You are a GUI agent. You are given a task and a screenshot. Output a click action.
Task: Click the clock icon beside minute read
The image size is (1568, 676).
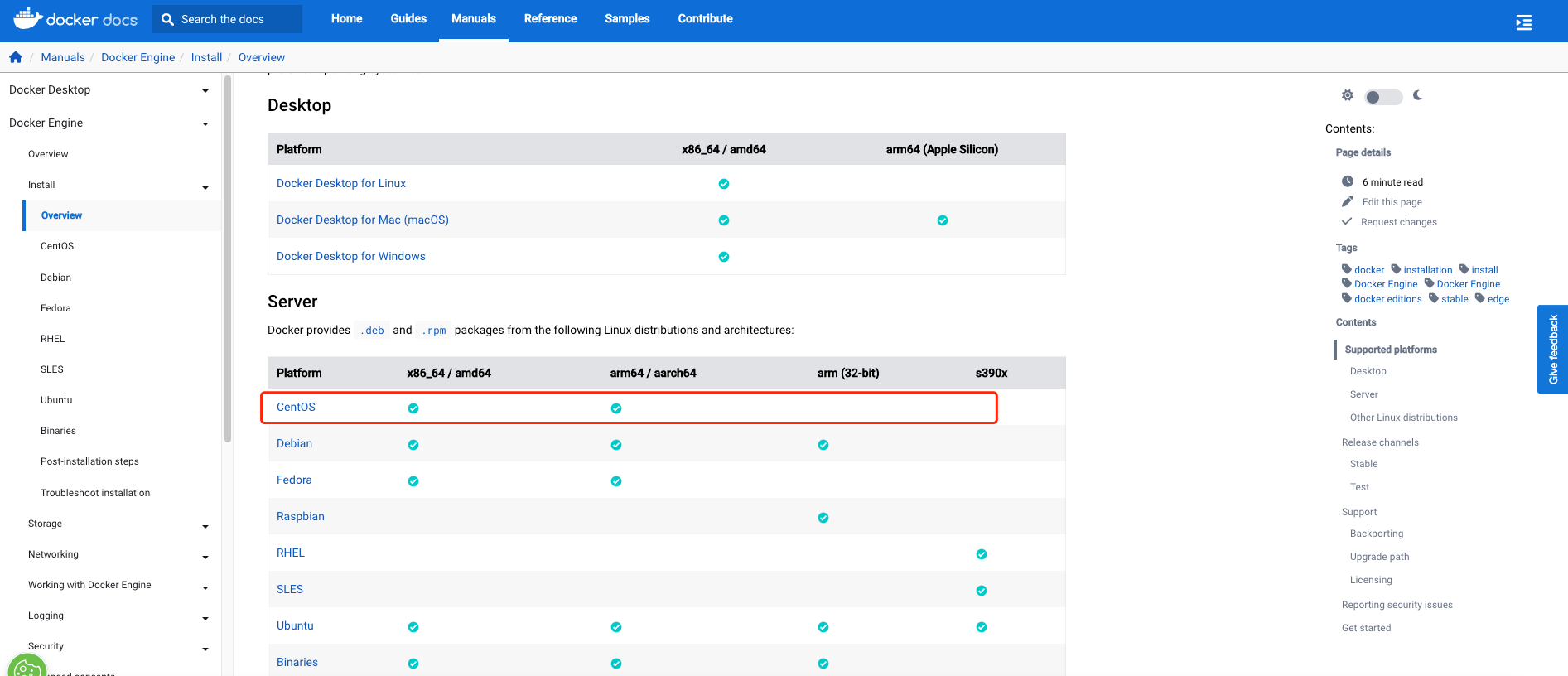(x=1348, y=181)
